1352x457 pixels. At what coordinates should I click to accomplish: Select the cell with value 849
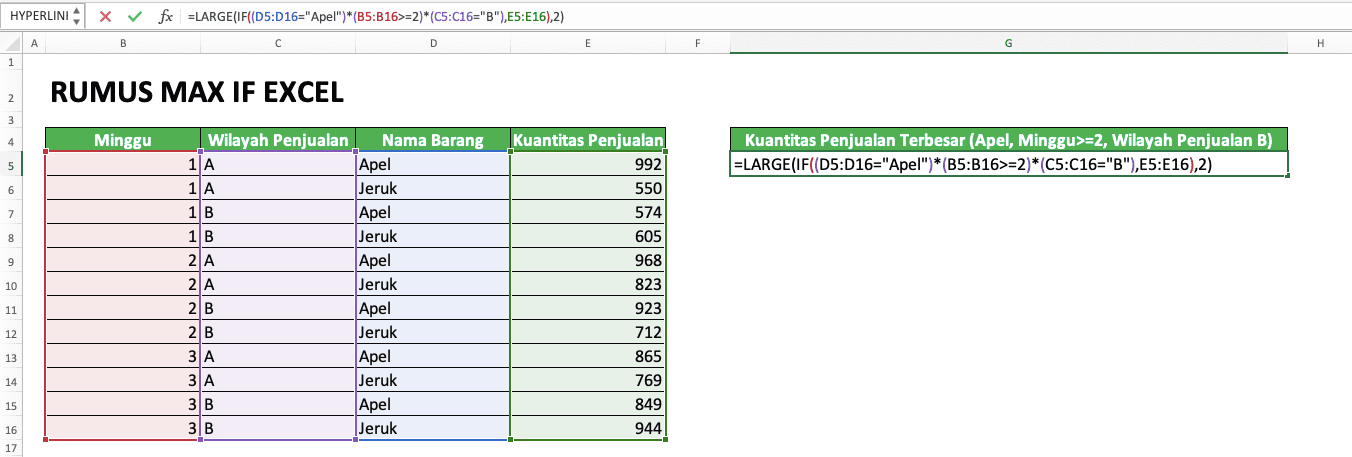tap(588, 404)
